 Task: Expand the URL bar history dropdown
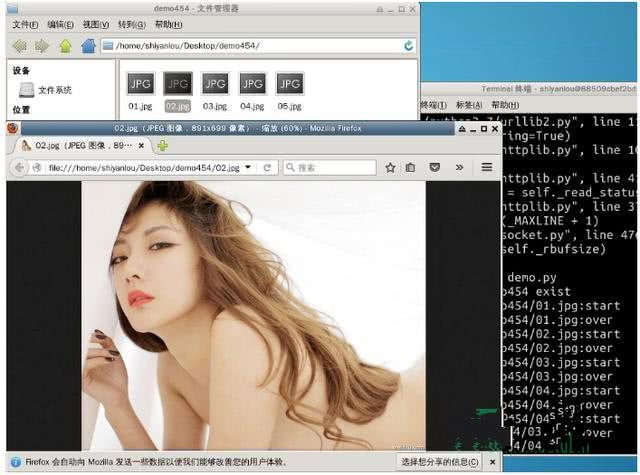point(248,167)
